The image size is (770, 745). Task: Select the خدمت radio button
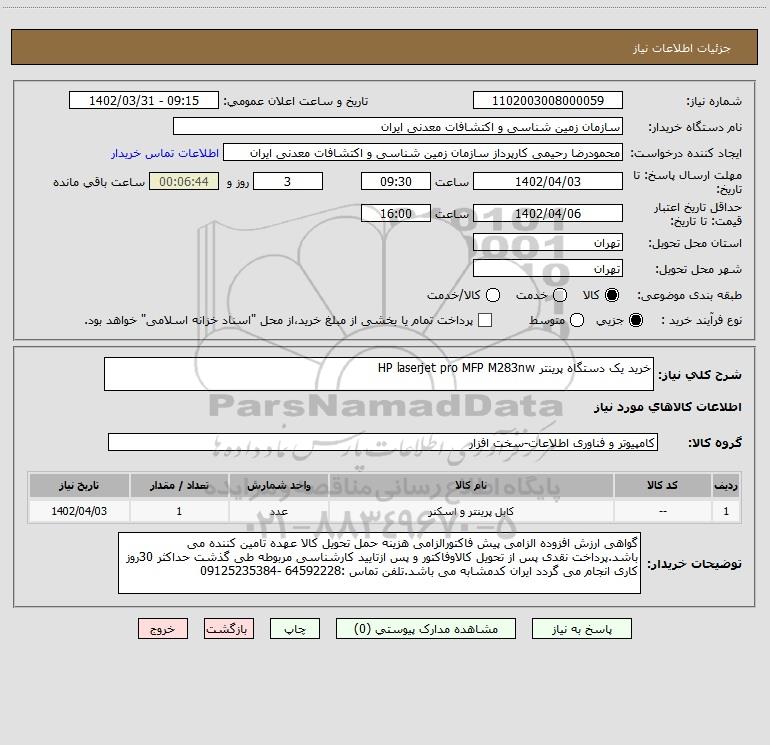560,295
